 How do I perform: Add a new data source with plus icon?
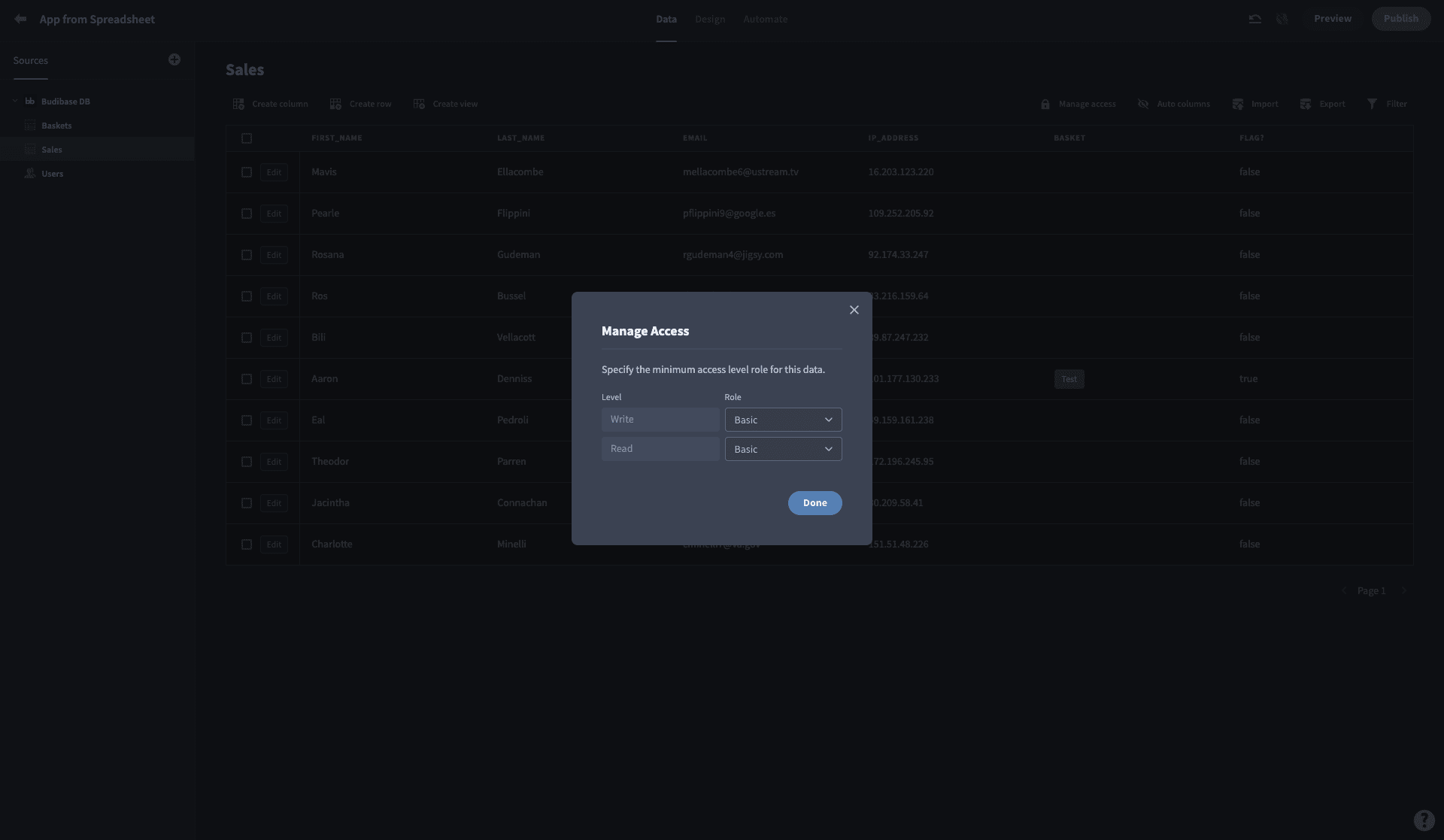174,59
